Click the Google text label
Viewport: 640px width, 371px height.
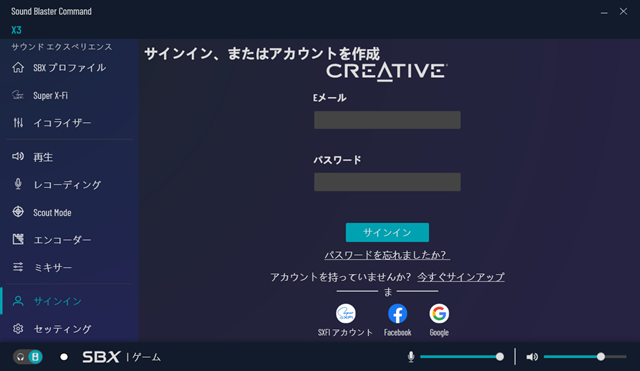point(439,333)
